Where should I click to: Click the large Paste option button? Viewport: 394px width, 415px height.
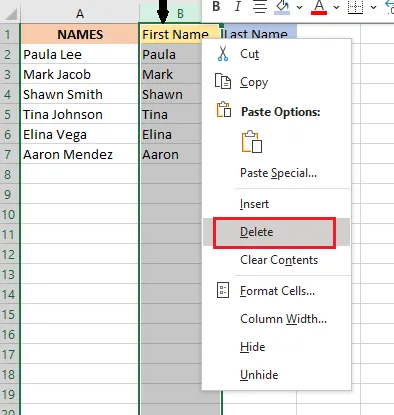252,142
